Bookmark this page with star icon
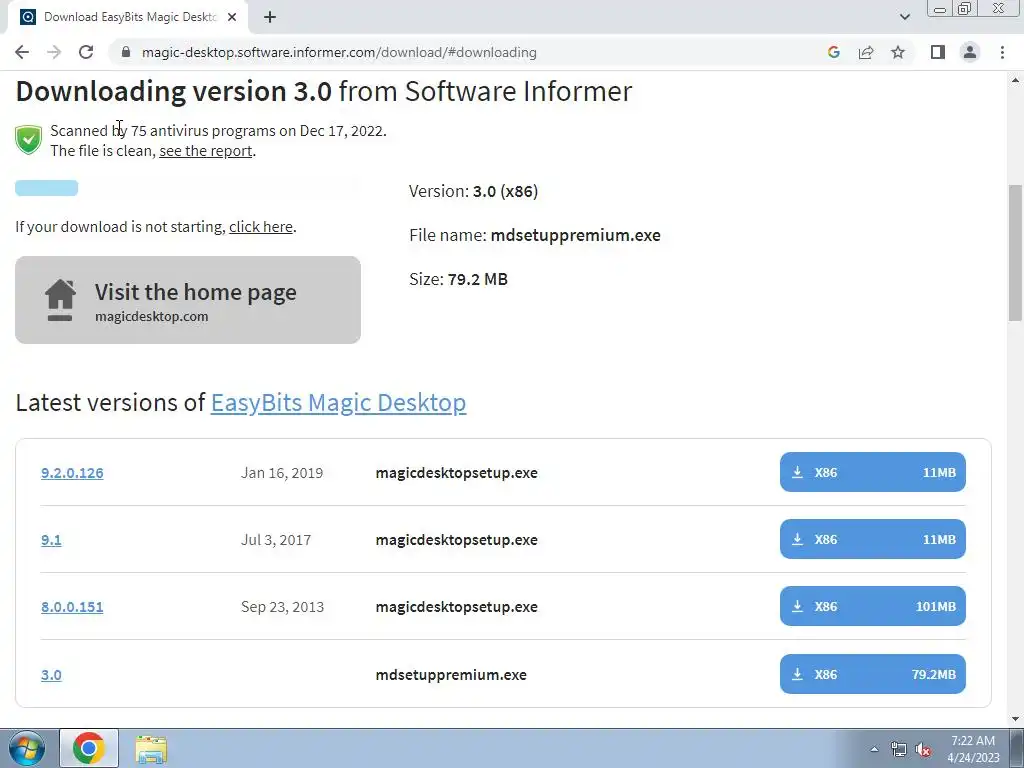Image resolution: width=1024 pixels, height=768 pixels. pos(898,52)
